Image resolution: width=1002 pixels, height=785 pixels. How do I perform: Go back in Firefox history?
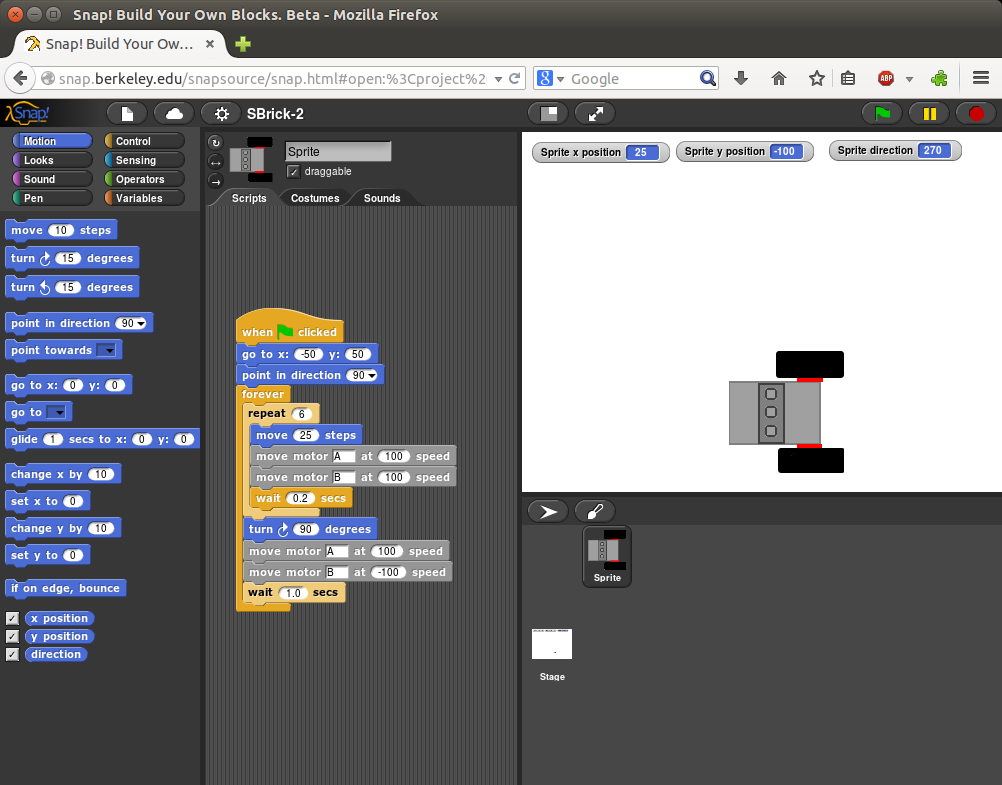coord(20,79)
